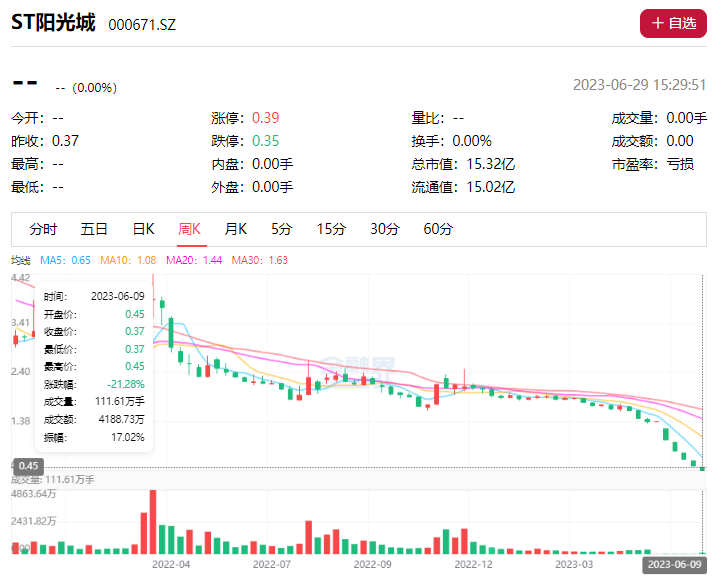Click the 2023-03 date on the axis
Image resolution: width=718 pixels, height=580 pixels.
point(574,564)
